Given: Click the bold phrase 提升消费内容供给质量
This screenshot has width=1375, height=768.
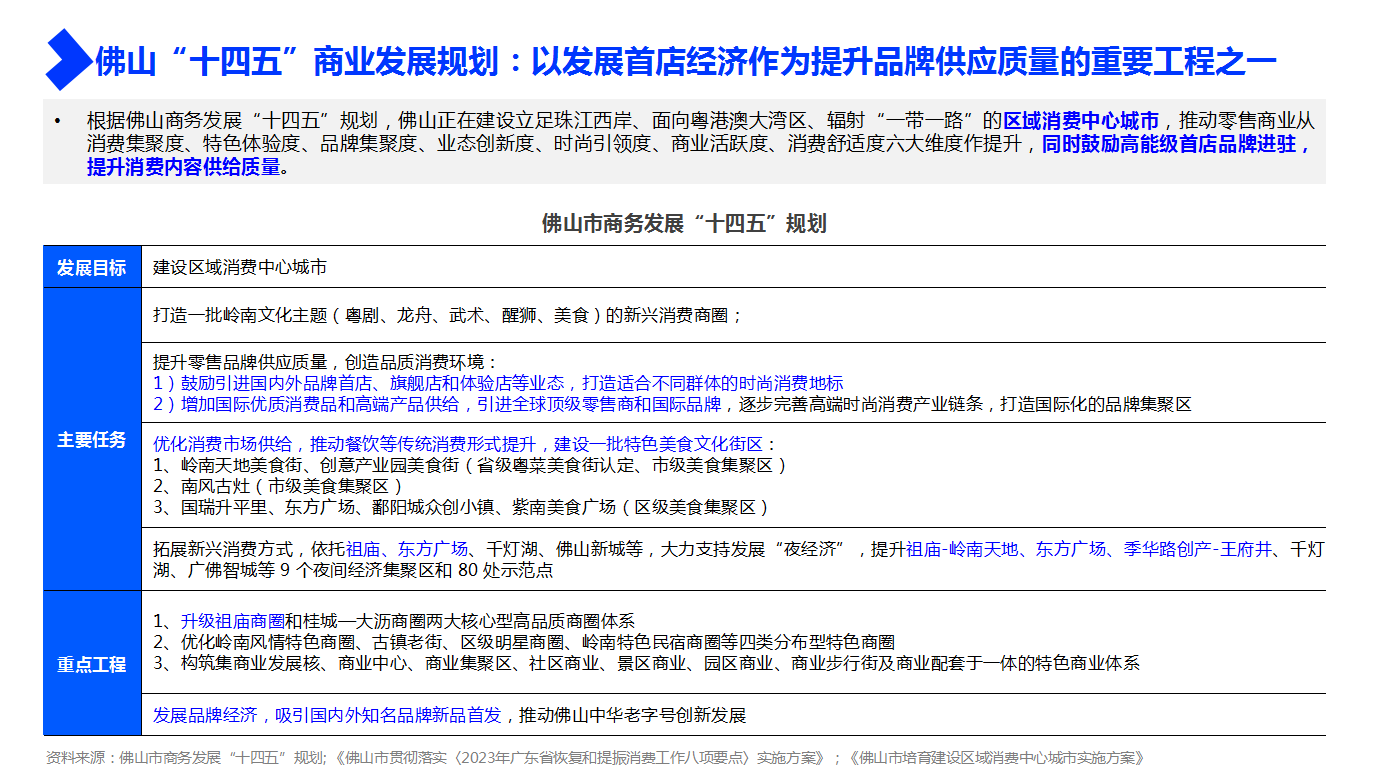Looking at the screenshot, I should pyautogui.click(x=184, y=167).
